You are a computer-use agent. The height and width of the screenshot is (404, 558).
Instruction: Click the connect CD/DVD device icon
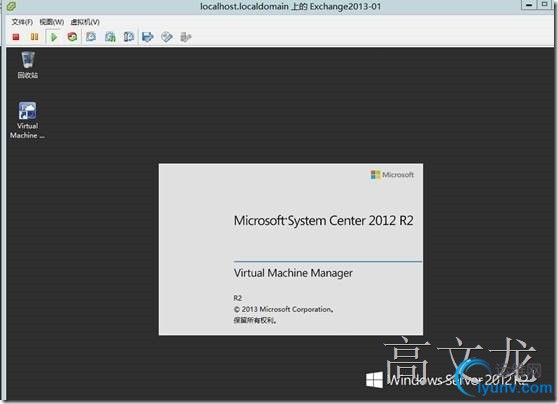point(167,37)
